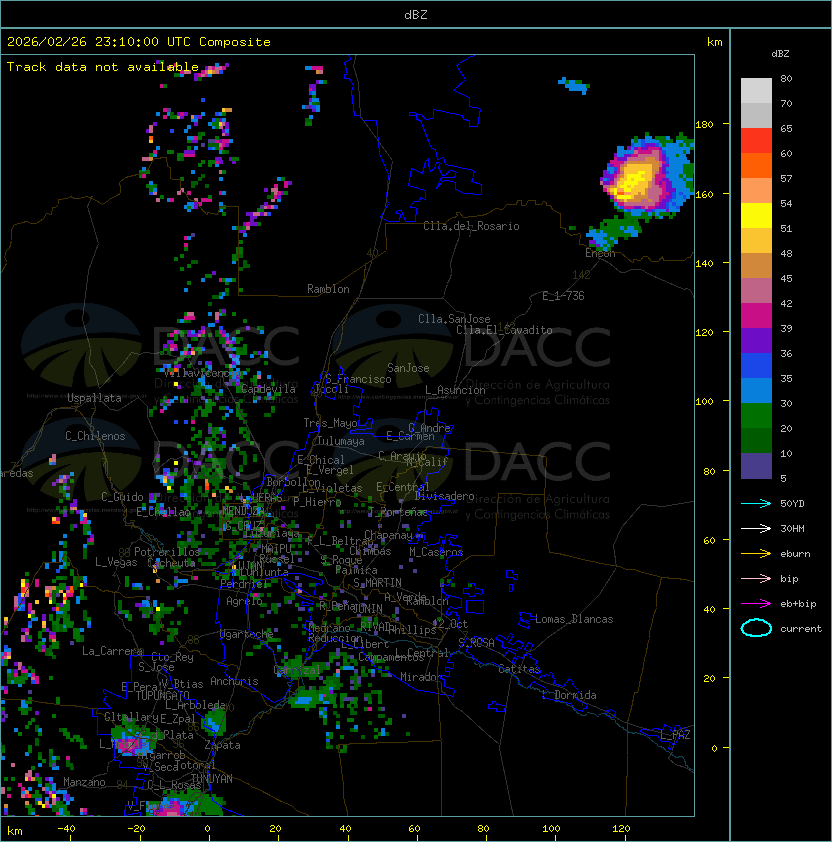The height and width of the screenshot is (842, 832).
Task: Select the orange swatch below red in scale
Action: (x=756, y=166)
